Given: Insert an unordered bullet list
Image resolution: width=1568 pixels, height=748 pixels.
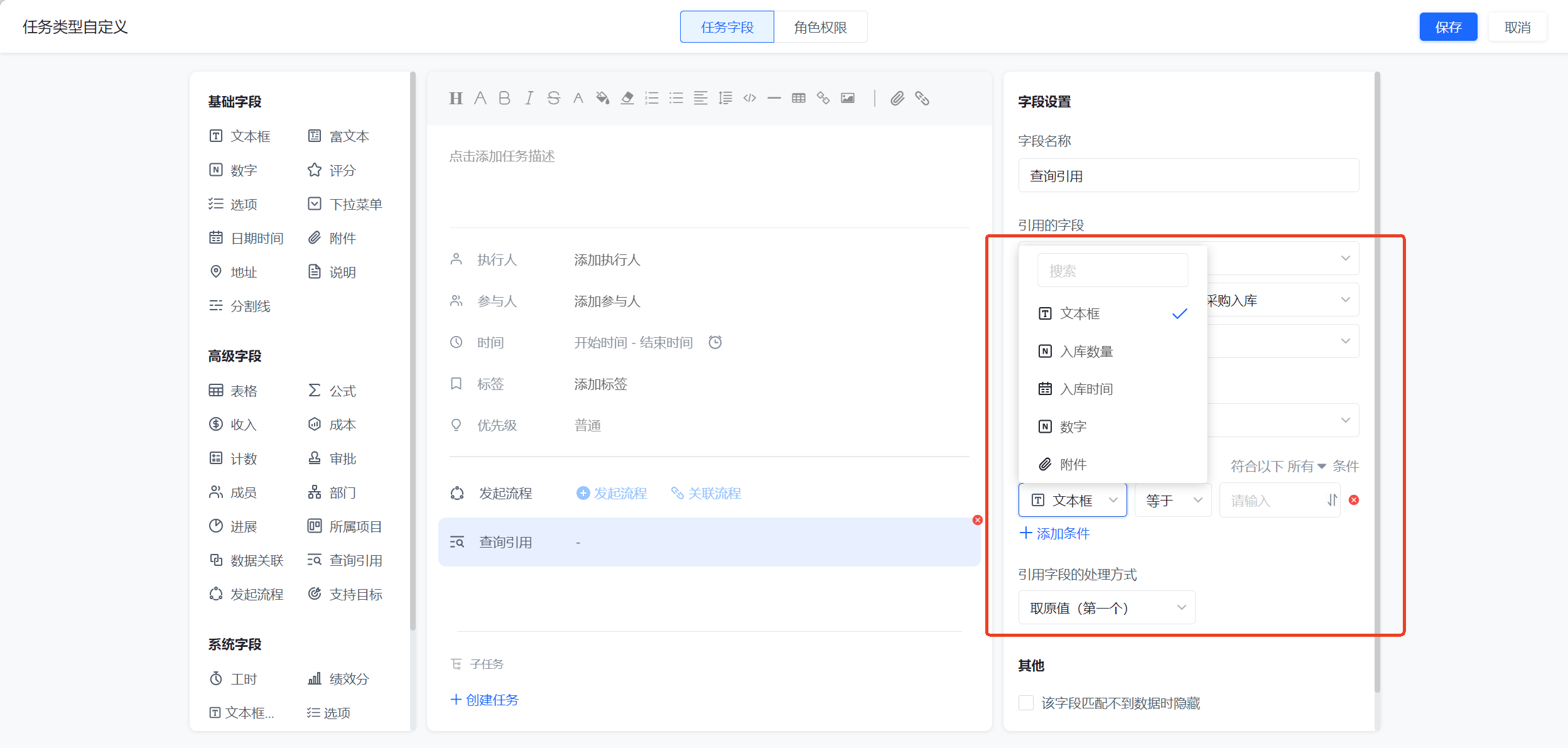Looking at the screenshot, I should pos(676,99).
